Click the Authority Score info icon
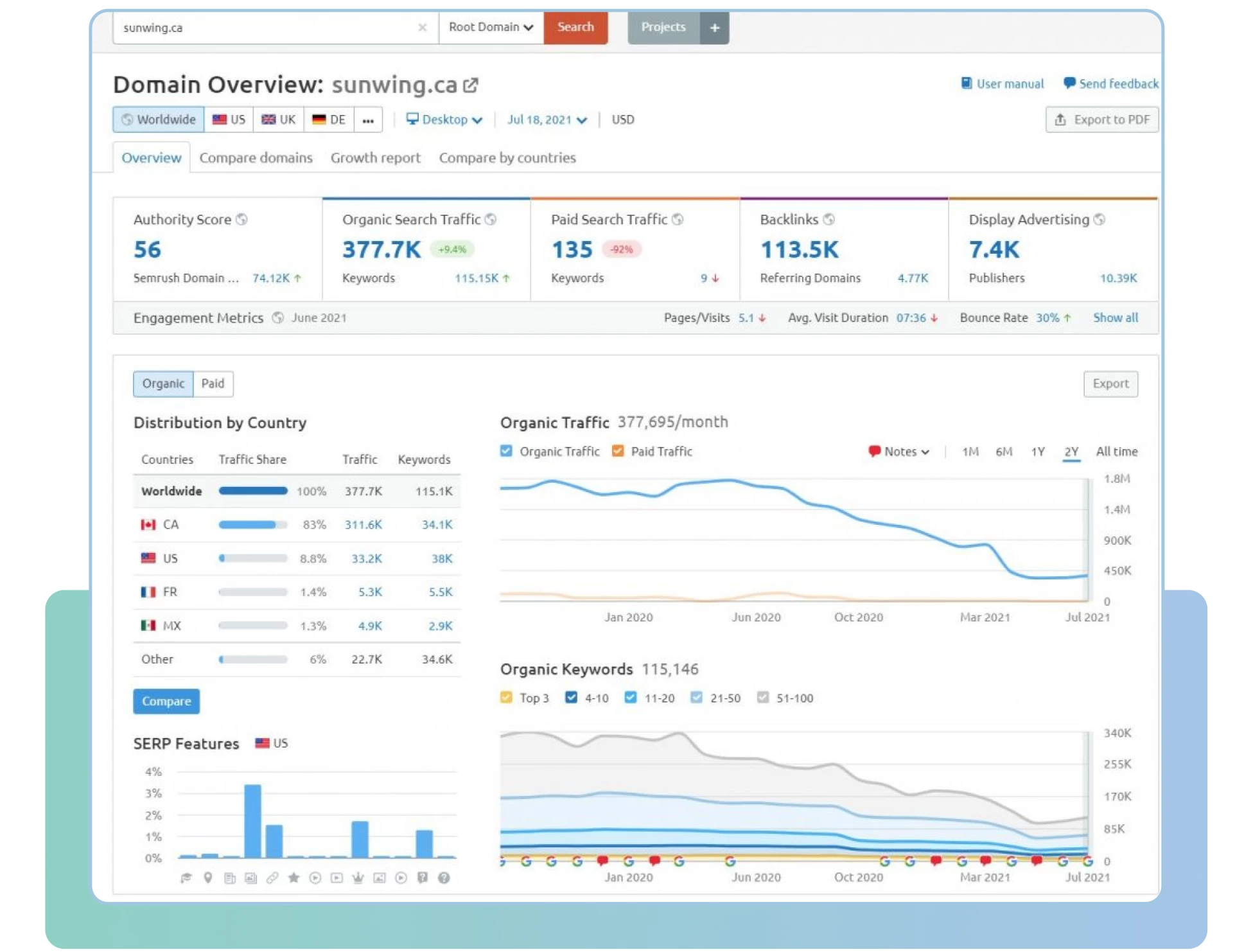This screenshot has height=952, width=1253. [241, 220]
